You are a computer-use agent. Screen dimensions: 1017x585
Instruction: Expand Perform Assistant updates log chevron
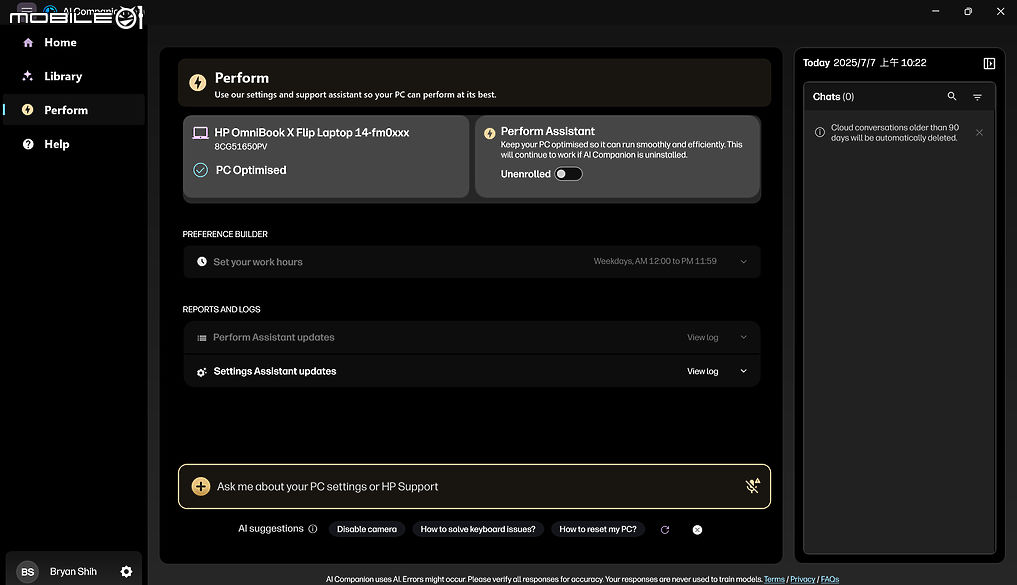(x=743, y=337)
